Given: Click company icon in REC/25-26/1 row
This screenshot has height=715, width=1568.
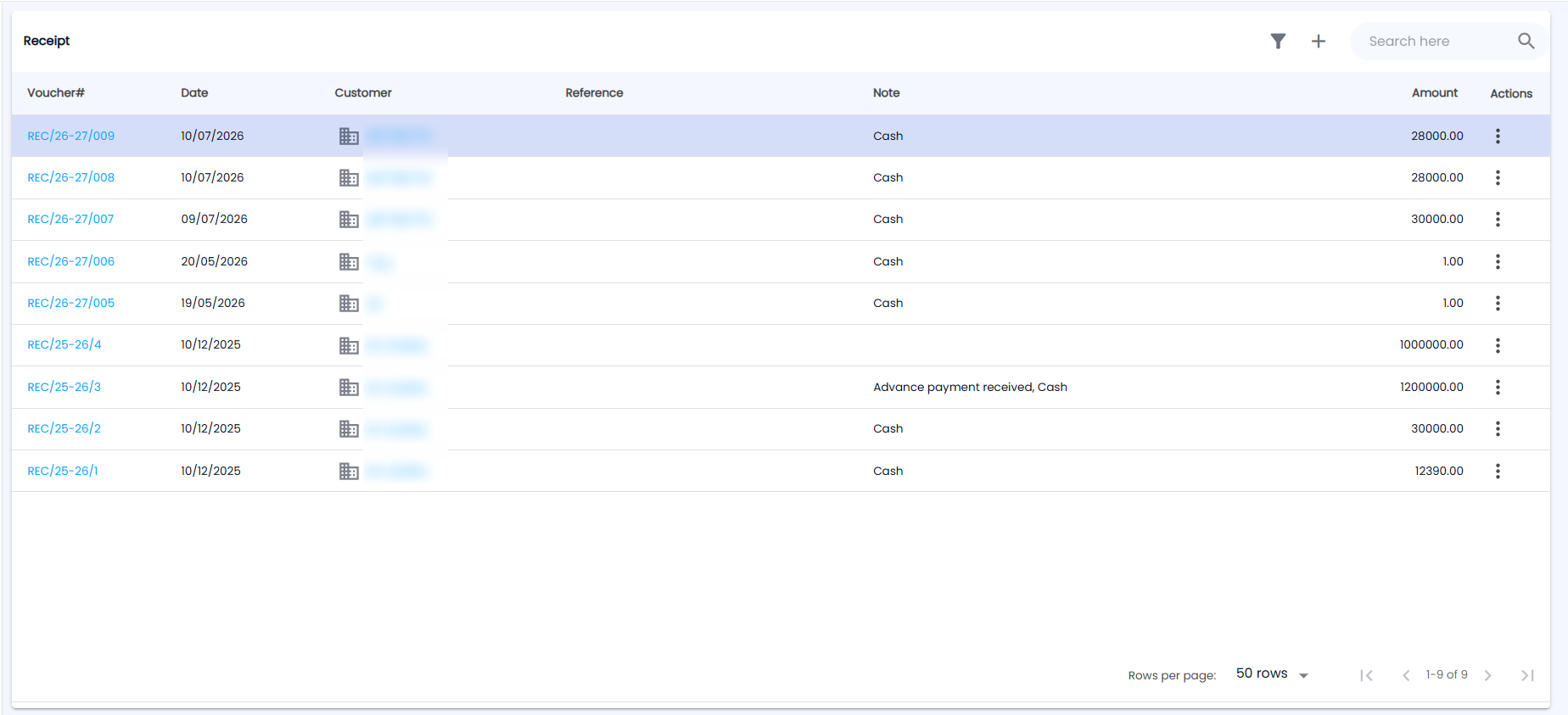Looking at the screenshot, I should point(349,471).
